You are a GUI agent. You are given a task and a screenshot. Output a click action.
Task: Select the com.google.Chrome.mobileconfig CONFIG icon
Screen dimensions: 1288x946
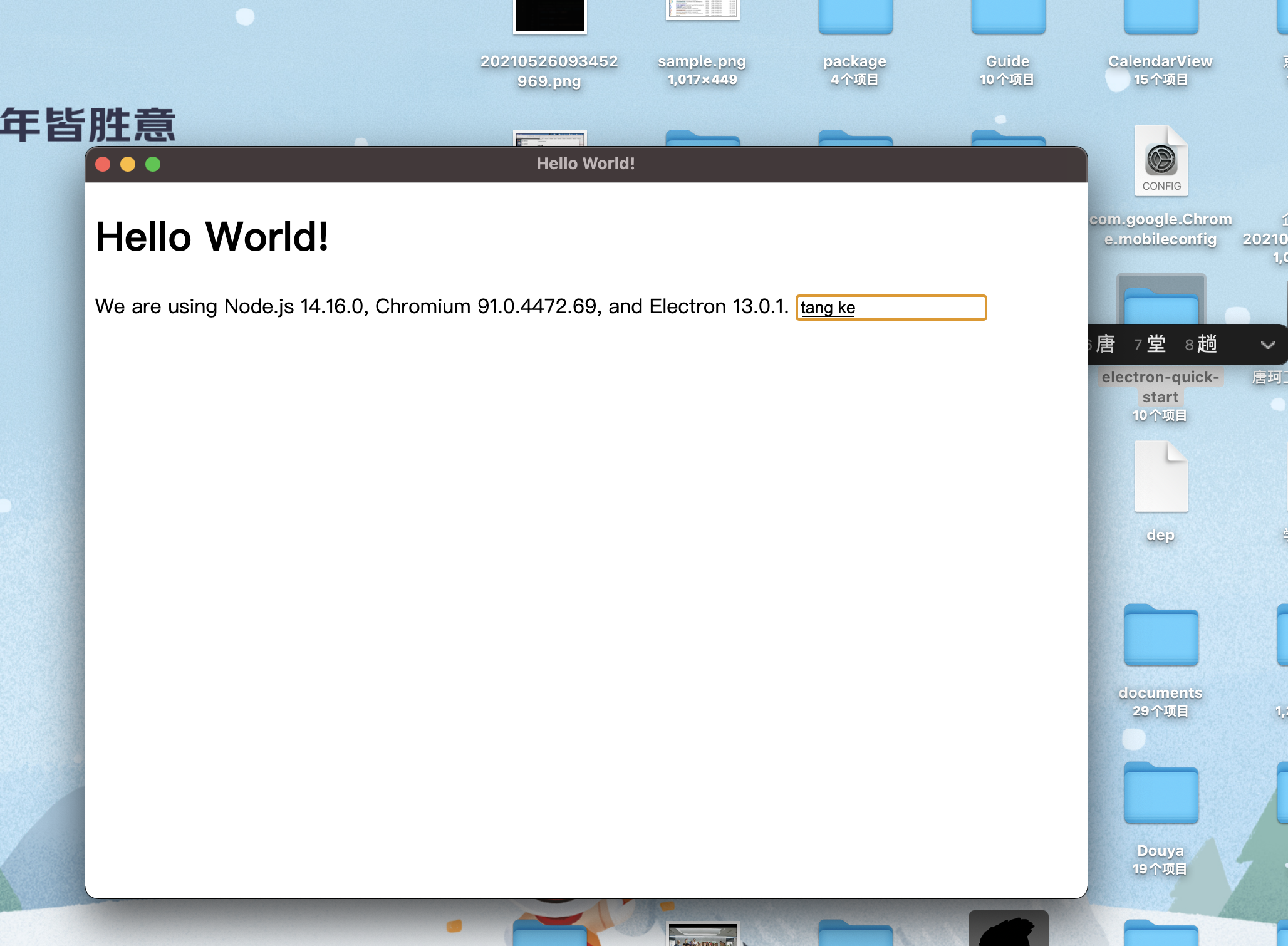[1161, 162]
